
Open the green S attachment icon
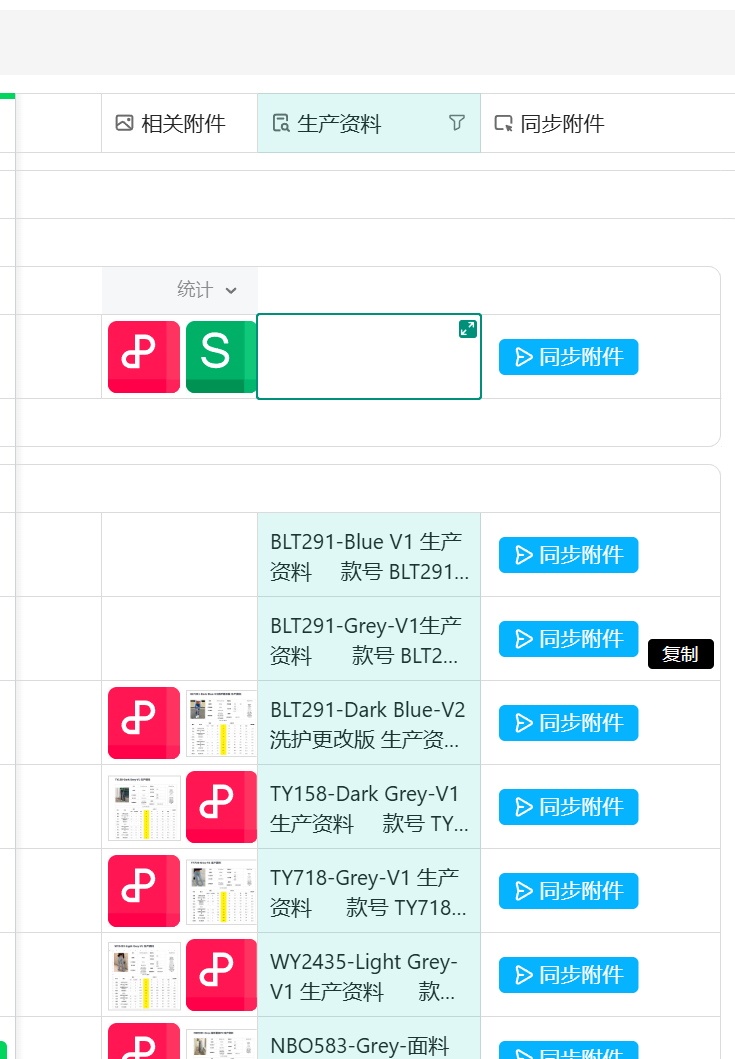click(x=220, y=357)
